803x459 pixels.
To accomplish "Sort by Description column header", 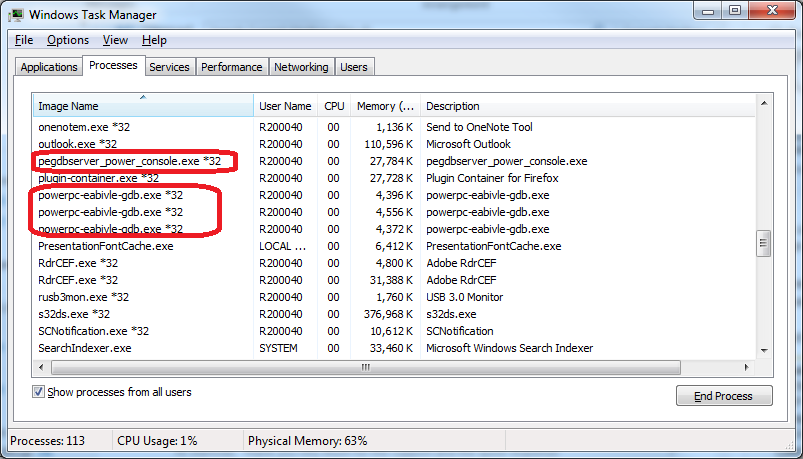I will click(x=587, y=106).
